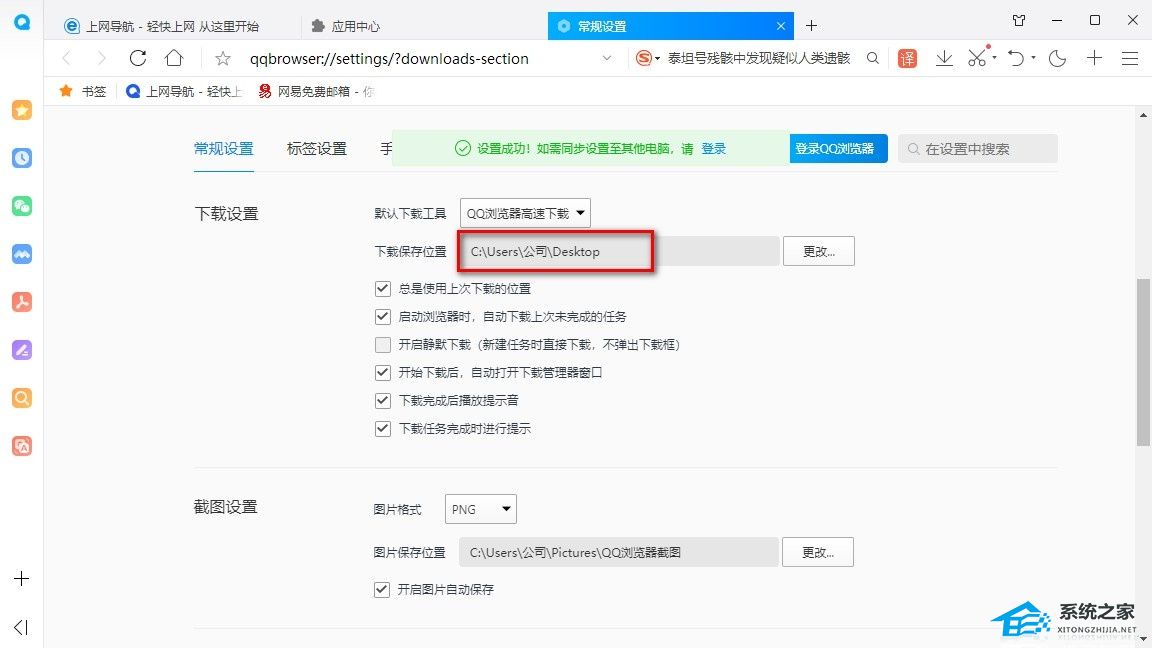
Task: Click the QQ Browser logo icon
Action: point(22,21)
